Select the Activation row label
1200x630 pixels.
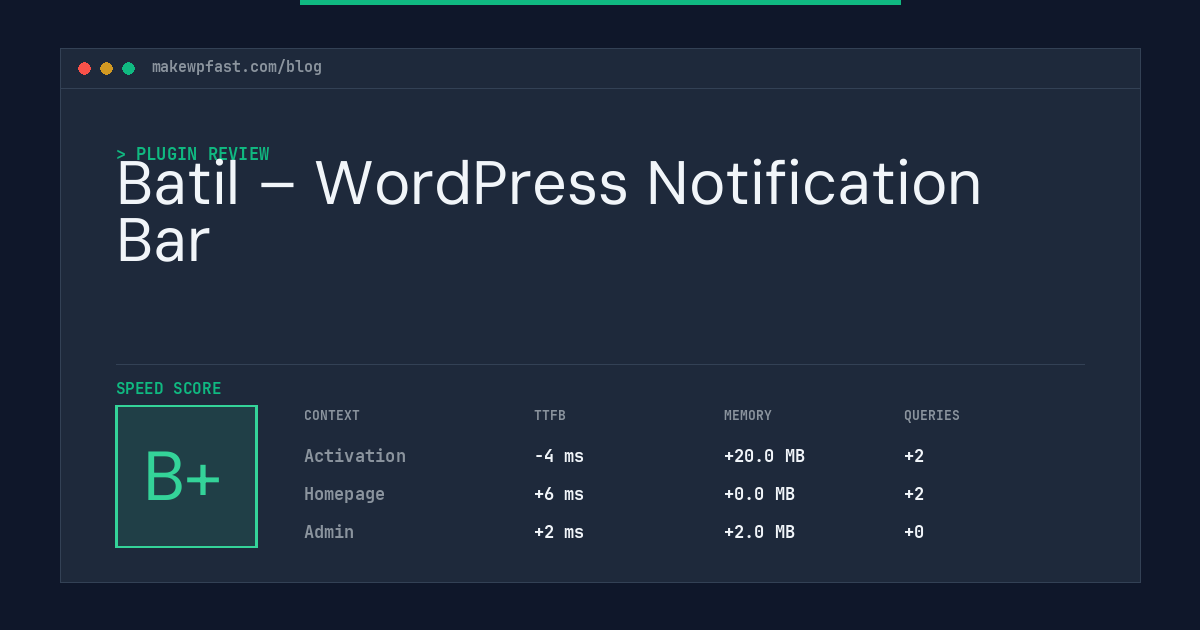355,456
